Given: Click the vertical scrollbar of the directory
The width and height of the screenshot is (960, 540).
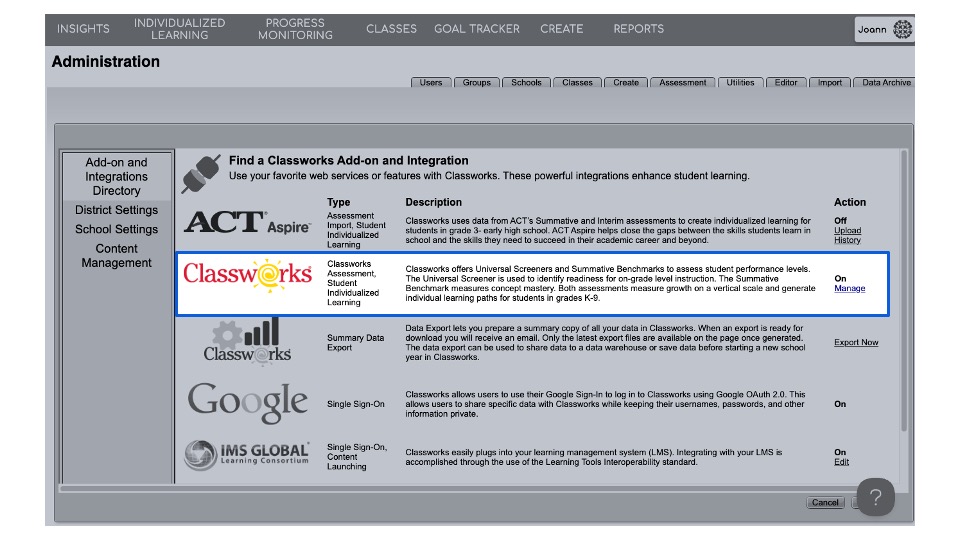Looking at the screenshot, I should click(x=904, y=291).
